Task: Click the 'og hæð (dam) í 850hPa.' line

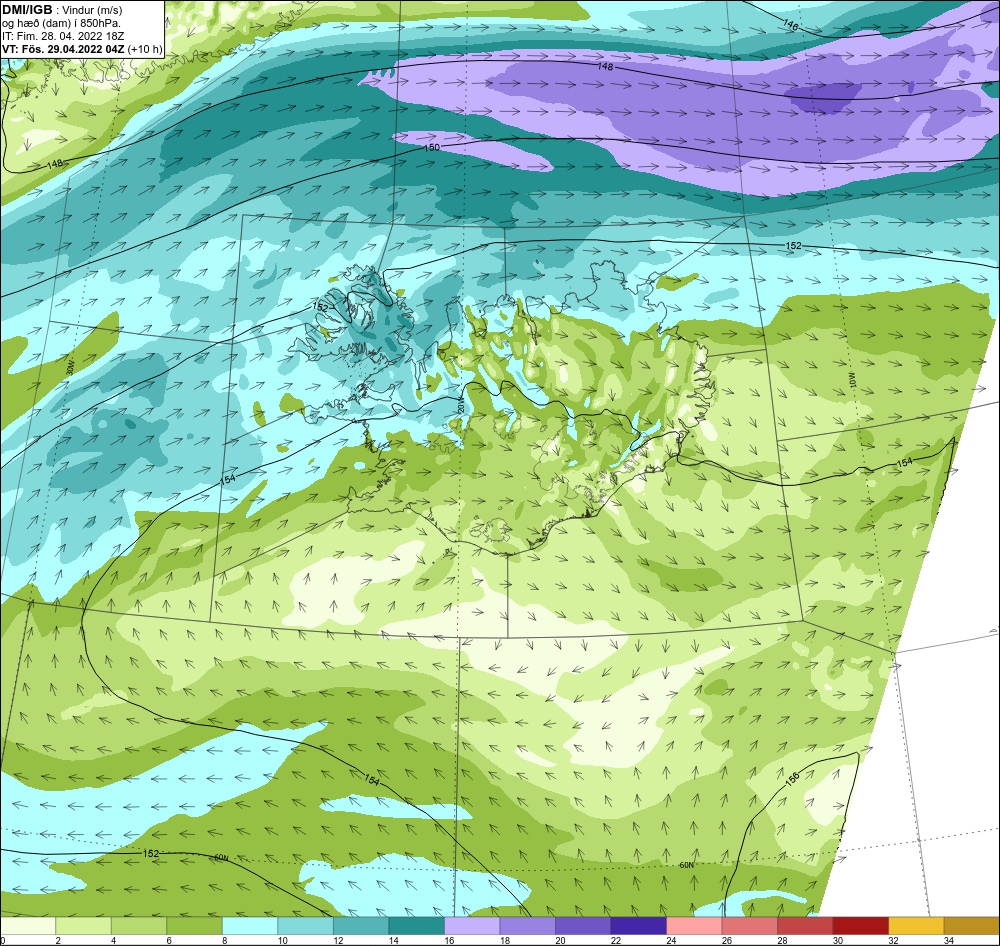Action: (62, 23)
